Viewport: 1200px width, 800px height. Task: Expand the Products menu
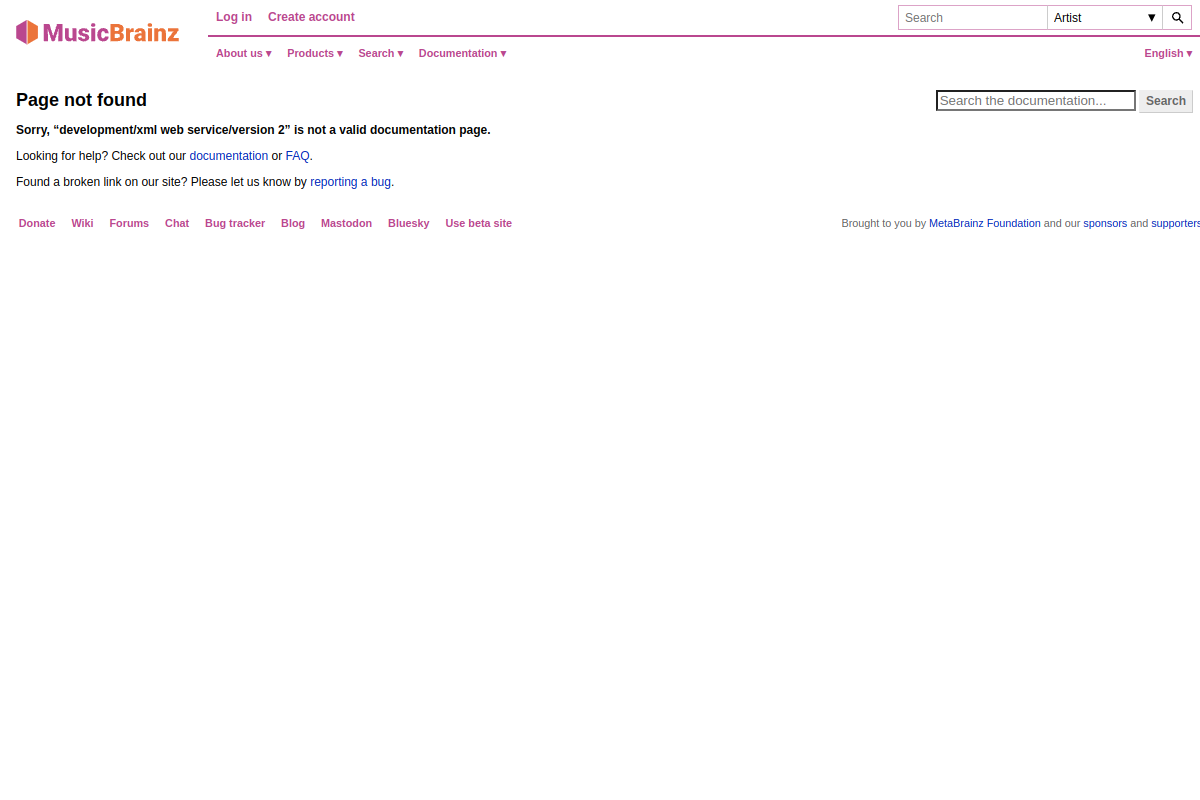pos(315,53)
